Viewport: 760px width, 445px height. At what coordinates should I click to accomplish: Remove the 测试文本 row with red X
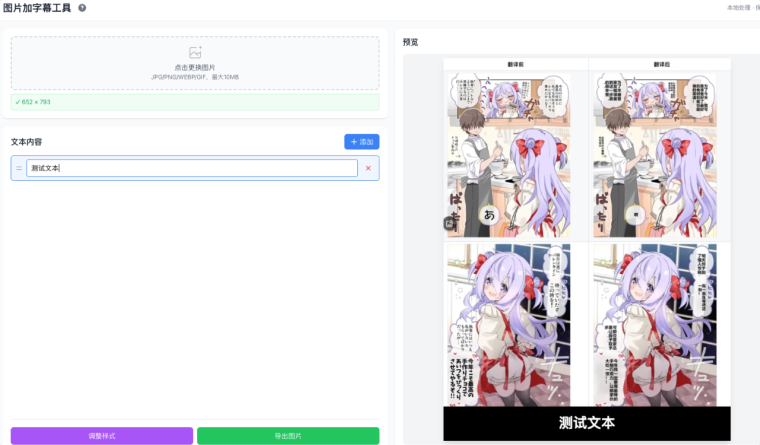pyautogui.click(x=368, y=168)
